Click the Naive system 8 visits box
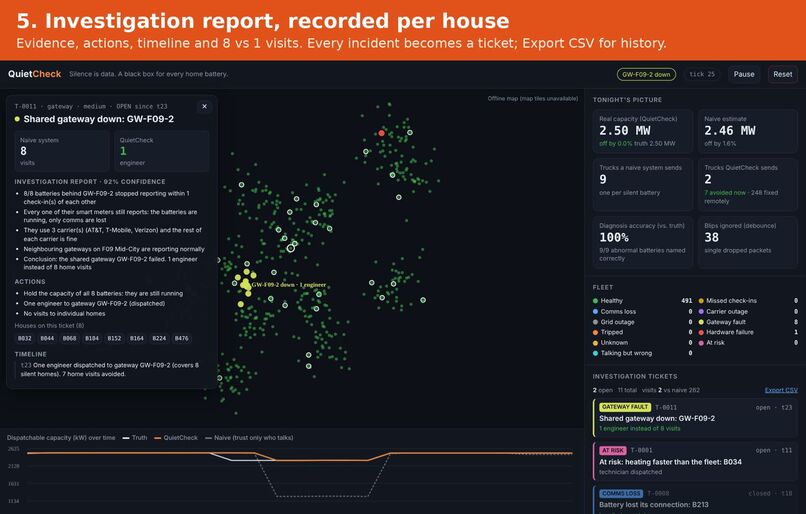 [62, 151]
